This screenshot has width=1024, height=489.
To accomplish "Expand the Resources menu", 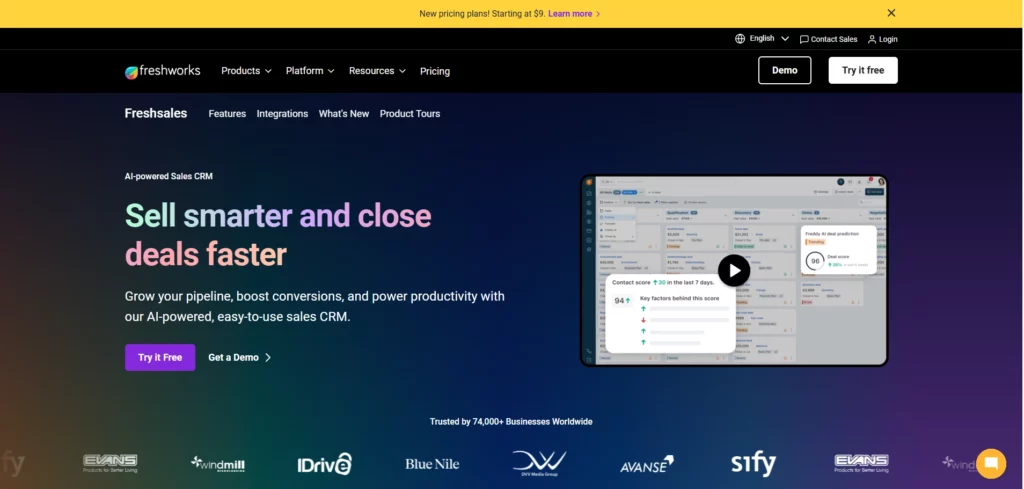I will tap(377, 71).
